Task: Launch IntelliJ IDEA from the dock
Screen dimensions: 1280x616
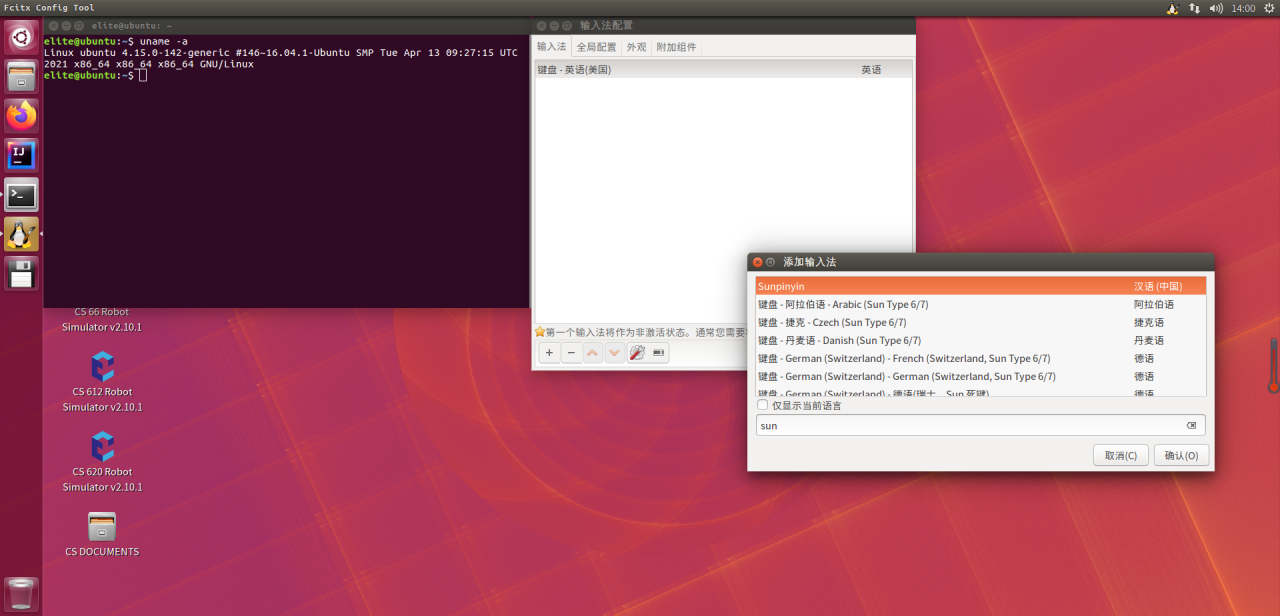Action: pyautogui.click(x=21, y=154)
